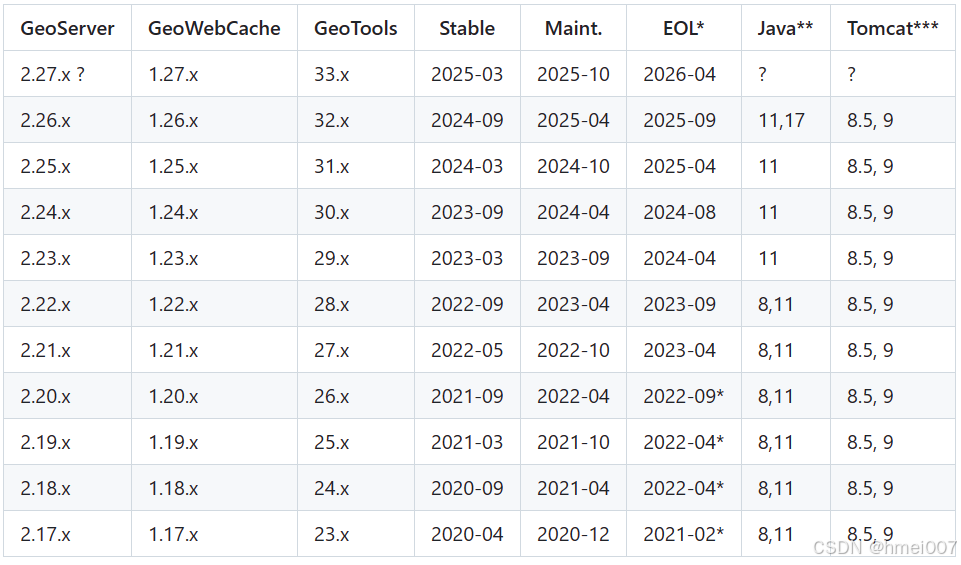Viewport: 961px width, 565px height.
Task: Select the 11,17 Java version cell
Action: pyautogui.click(x=786, y=120)
